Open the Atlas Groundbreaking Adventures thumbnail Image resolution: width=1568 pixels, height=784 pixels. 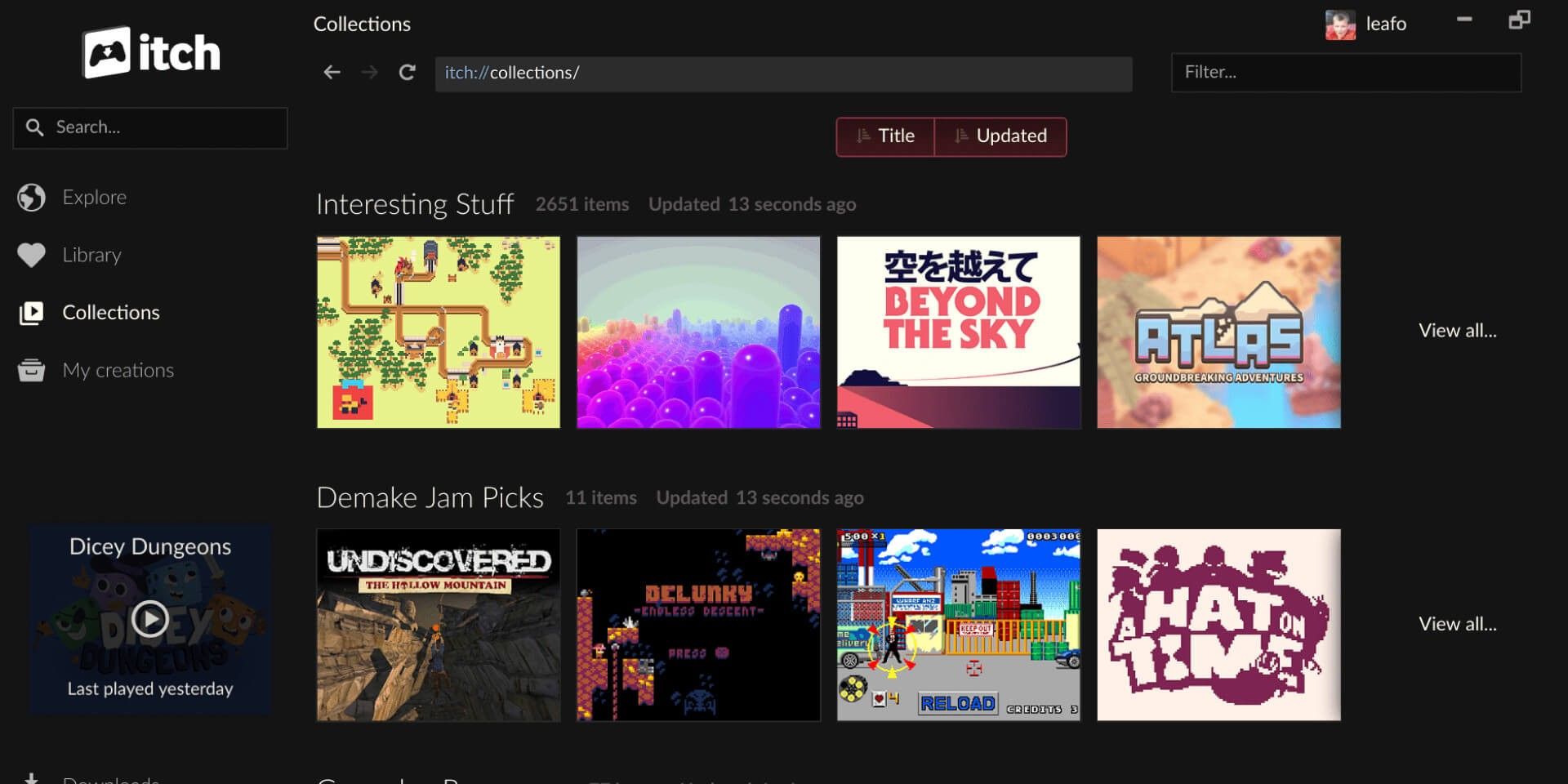pos(1218,332)
